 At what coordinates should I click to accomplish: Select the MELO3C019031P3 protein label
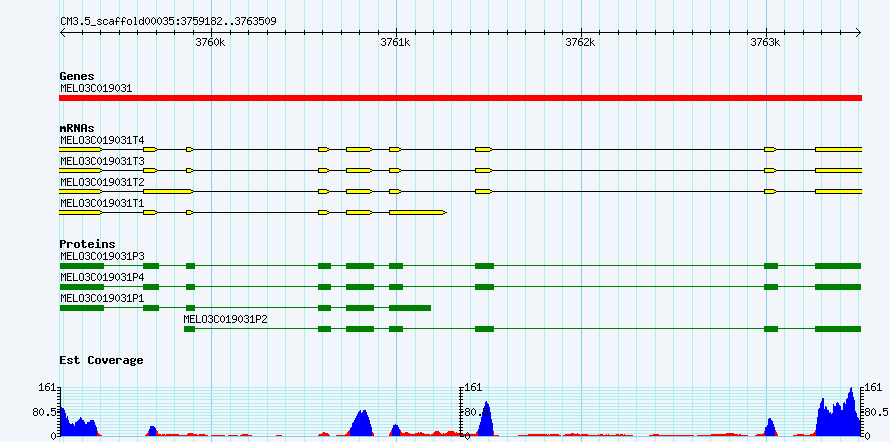tap(102, 256)
